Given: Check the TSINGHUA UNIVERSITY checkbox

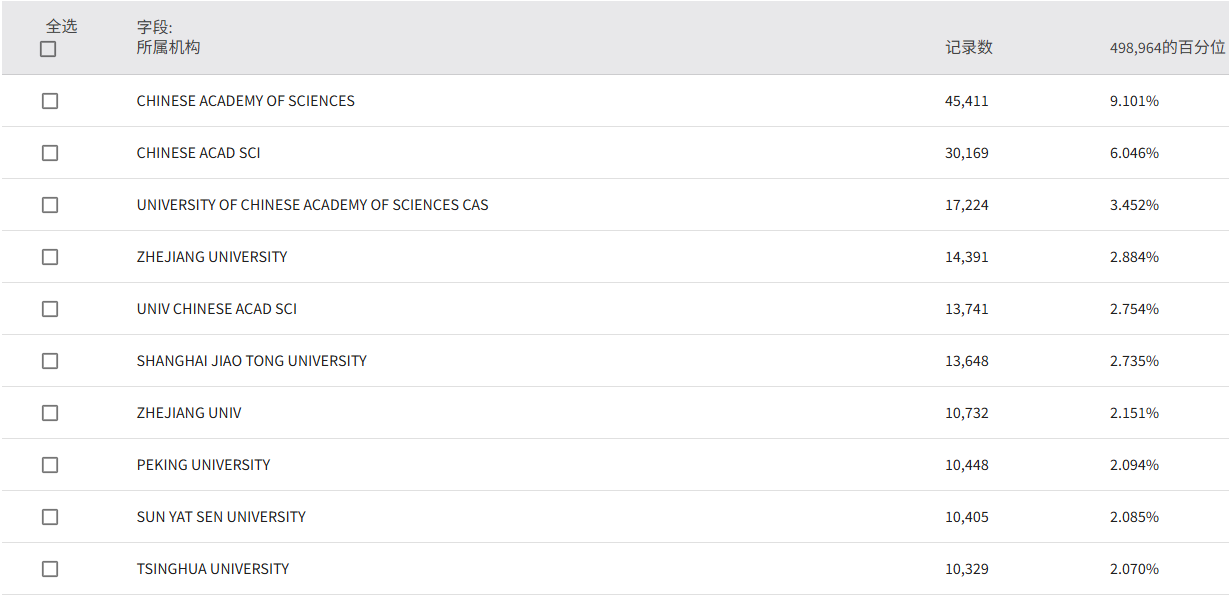Looking at the screenshot, I should coord(50,569).
